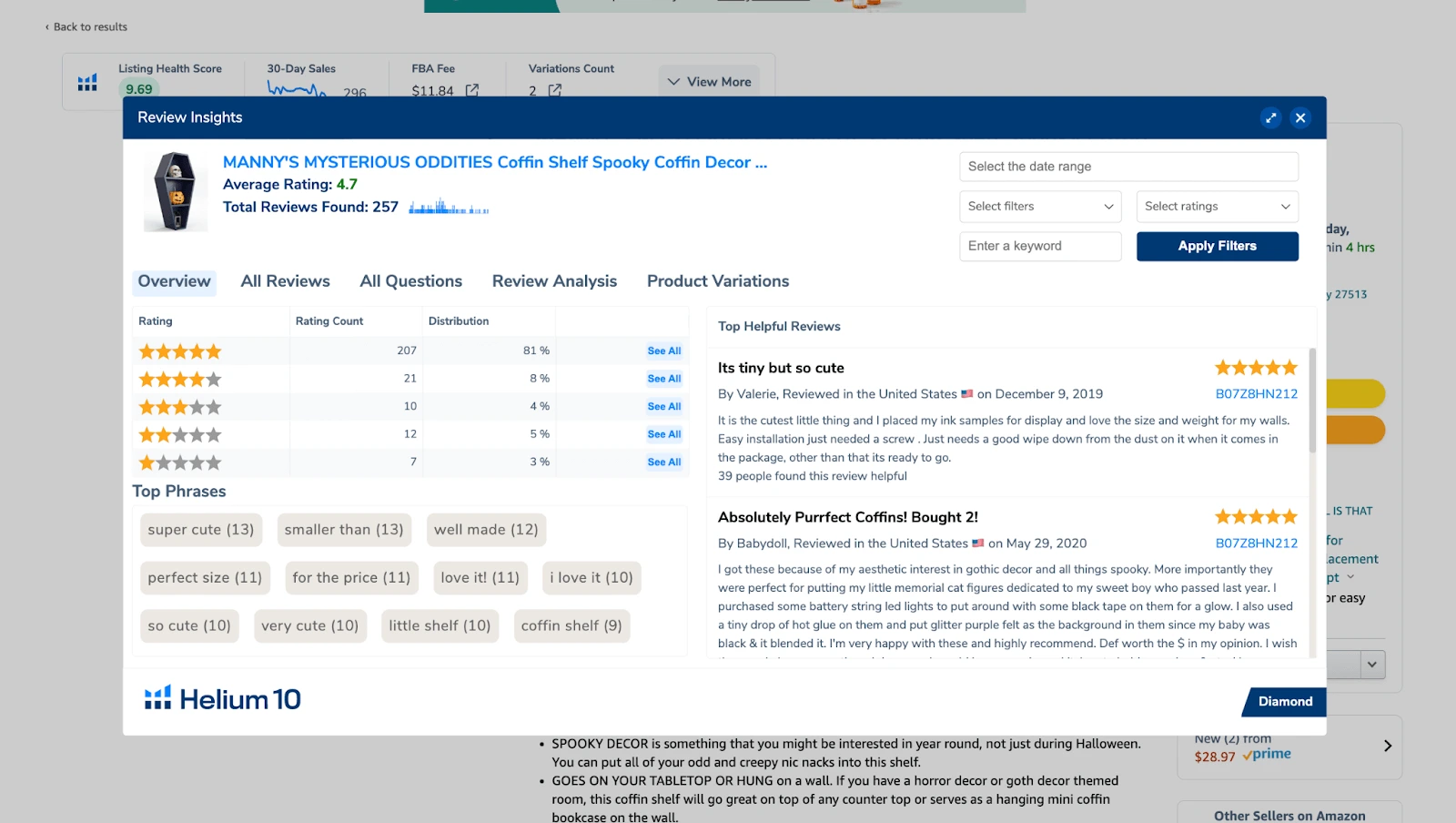
Task: Select the 5-star rating row
Action: [x=179, y=351]
